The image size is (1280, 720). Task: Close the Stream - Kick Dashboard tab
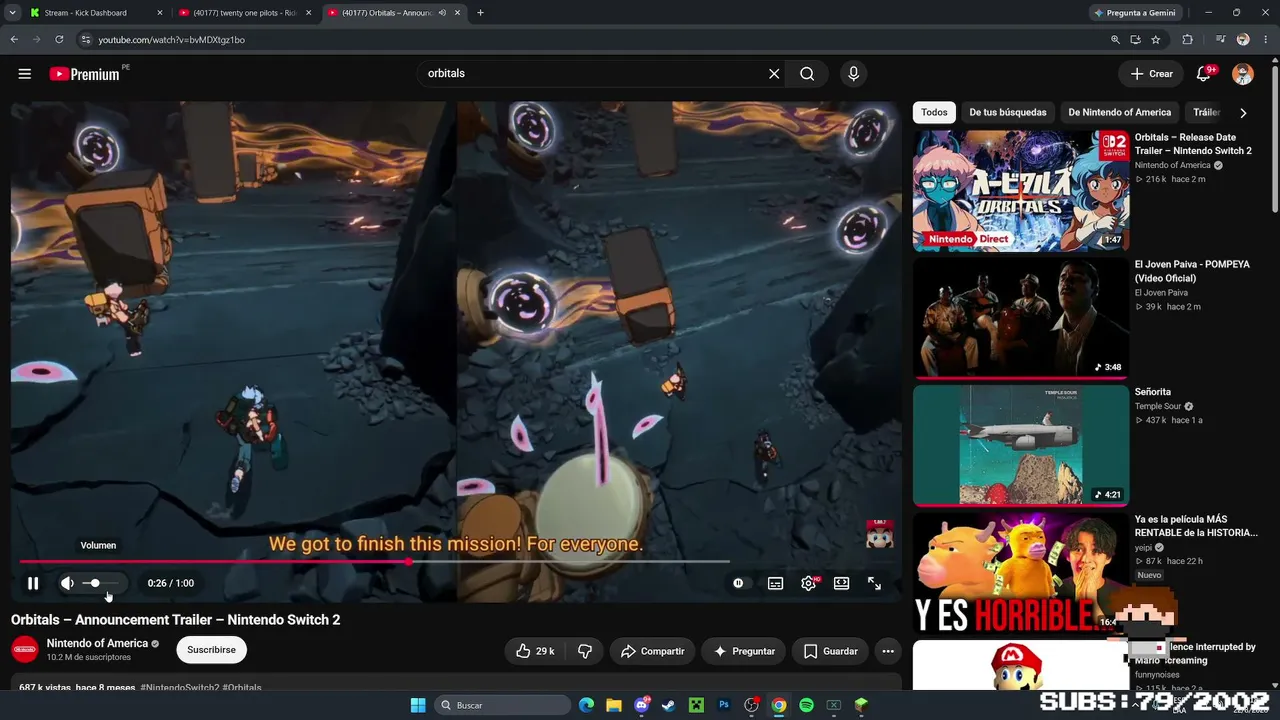[160, 13]
